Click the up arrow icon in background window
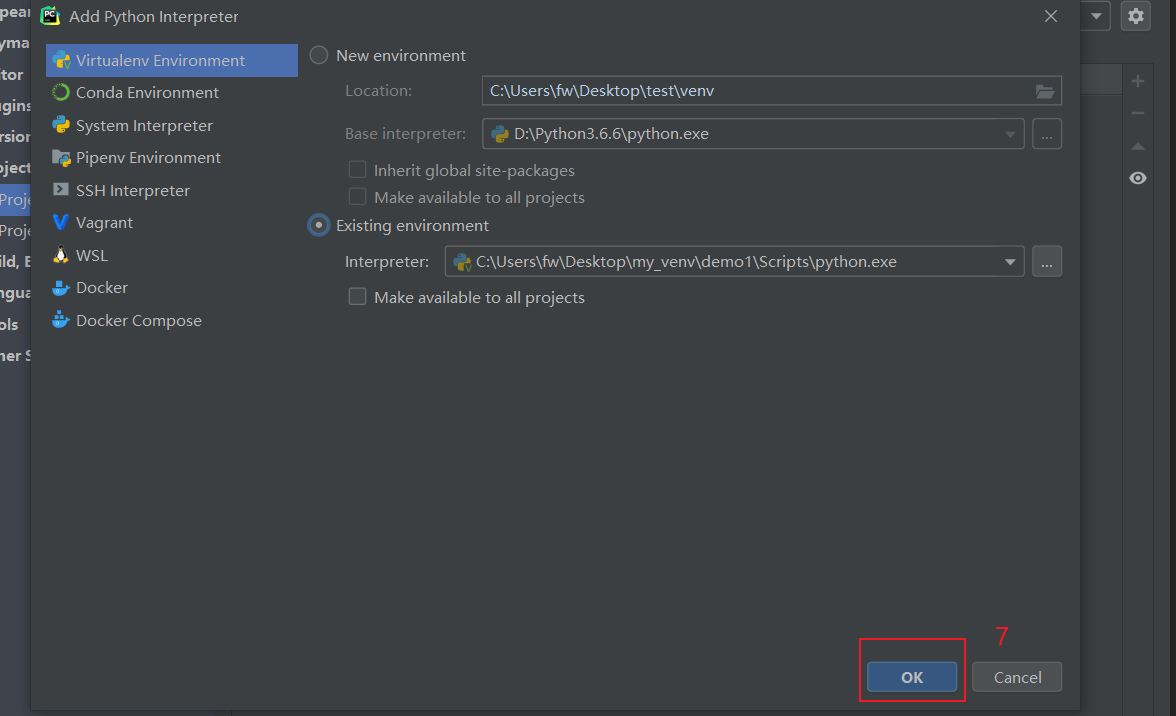The image size is (1176, 716). [1138, 146]
